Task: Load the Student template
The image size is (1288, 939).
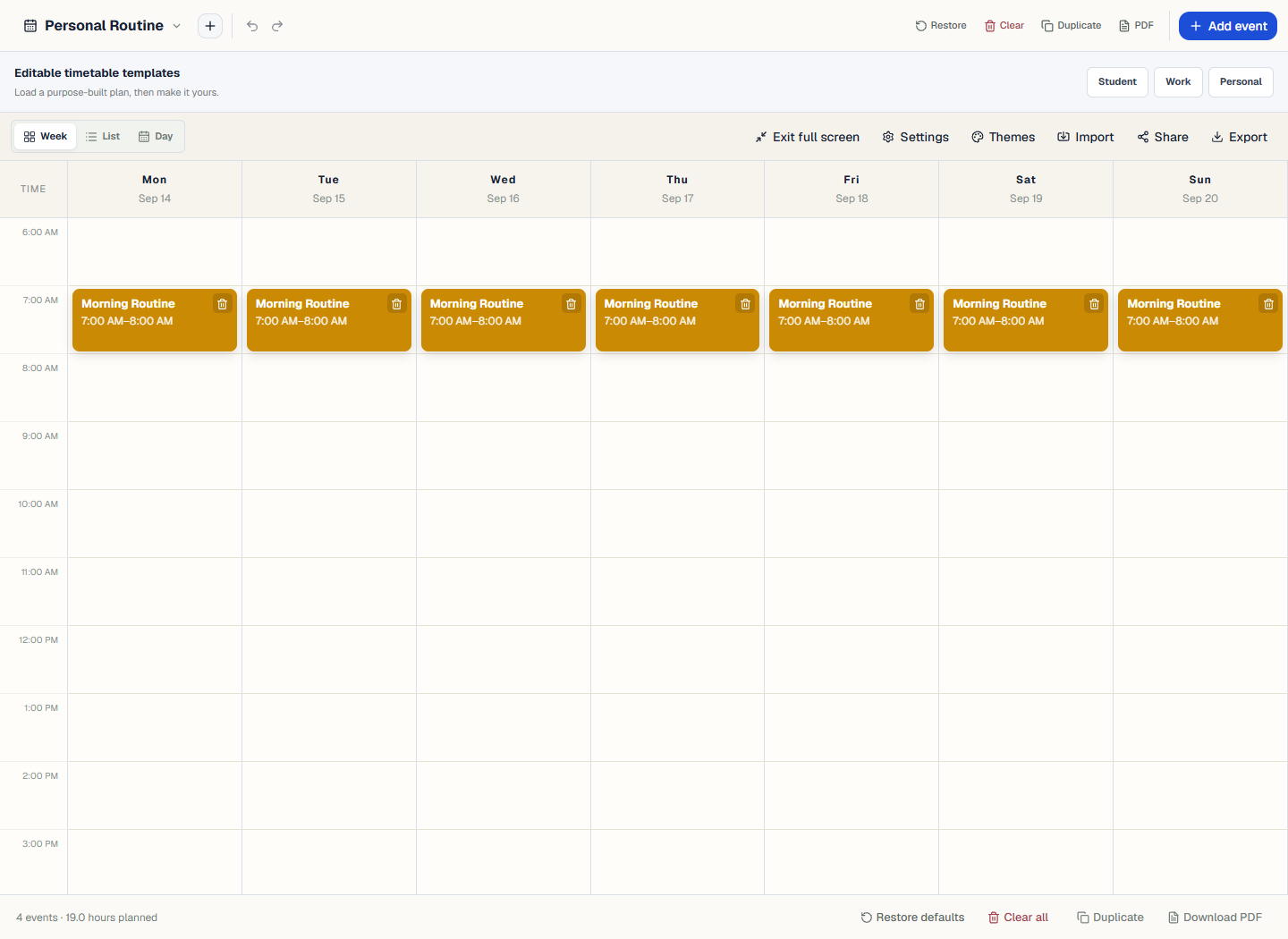Action: 1117,81
